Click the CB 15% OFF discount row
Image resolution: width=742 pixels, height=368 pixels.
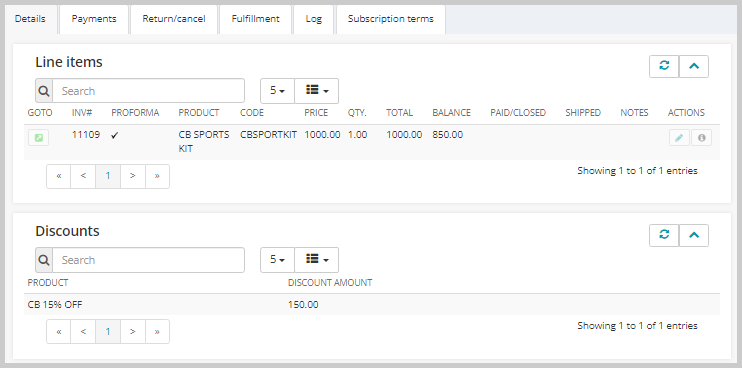(372, 305)
